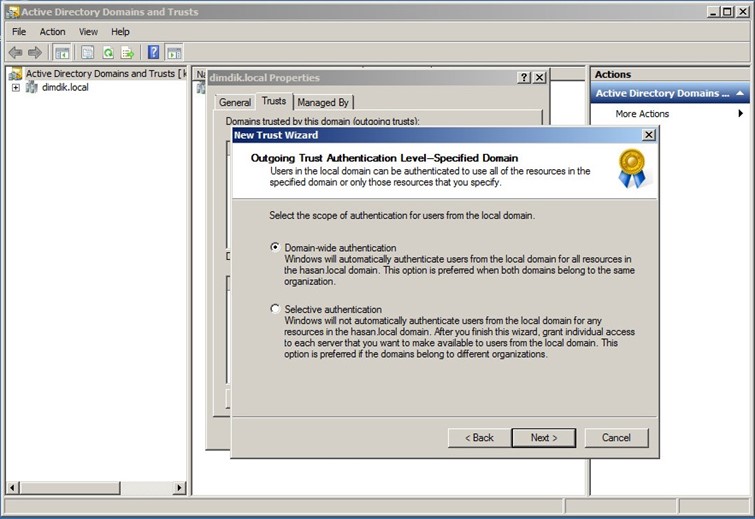Open the View menu
The width and height of the screenshot is (755, 519).
88,32
